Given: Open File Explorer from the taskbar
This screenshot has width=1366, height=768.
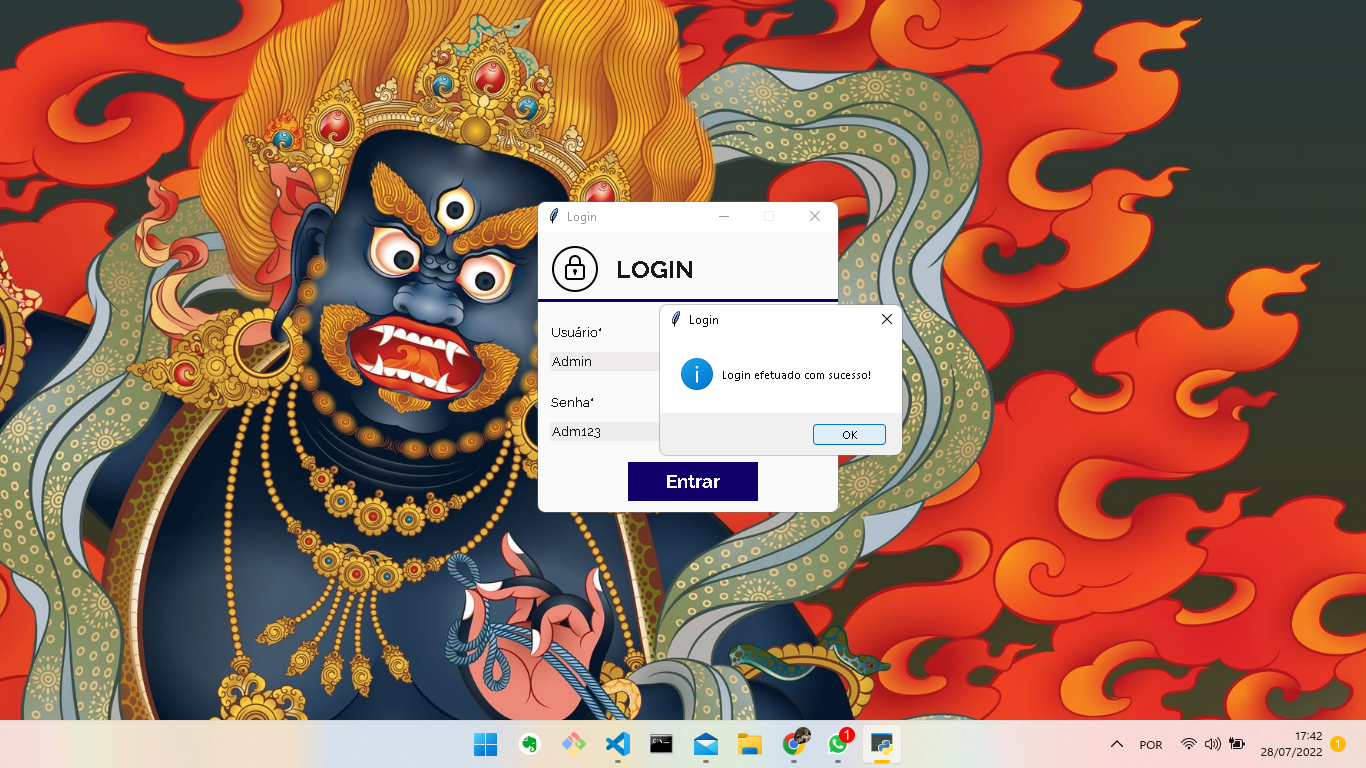Looking at the screenshot, I should [749, 745].
